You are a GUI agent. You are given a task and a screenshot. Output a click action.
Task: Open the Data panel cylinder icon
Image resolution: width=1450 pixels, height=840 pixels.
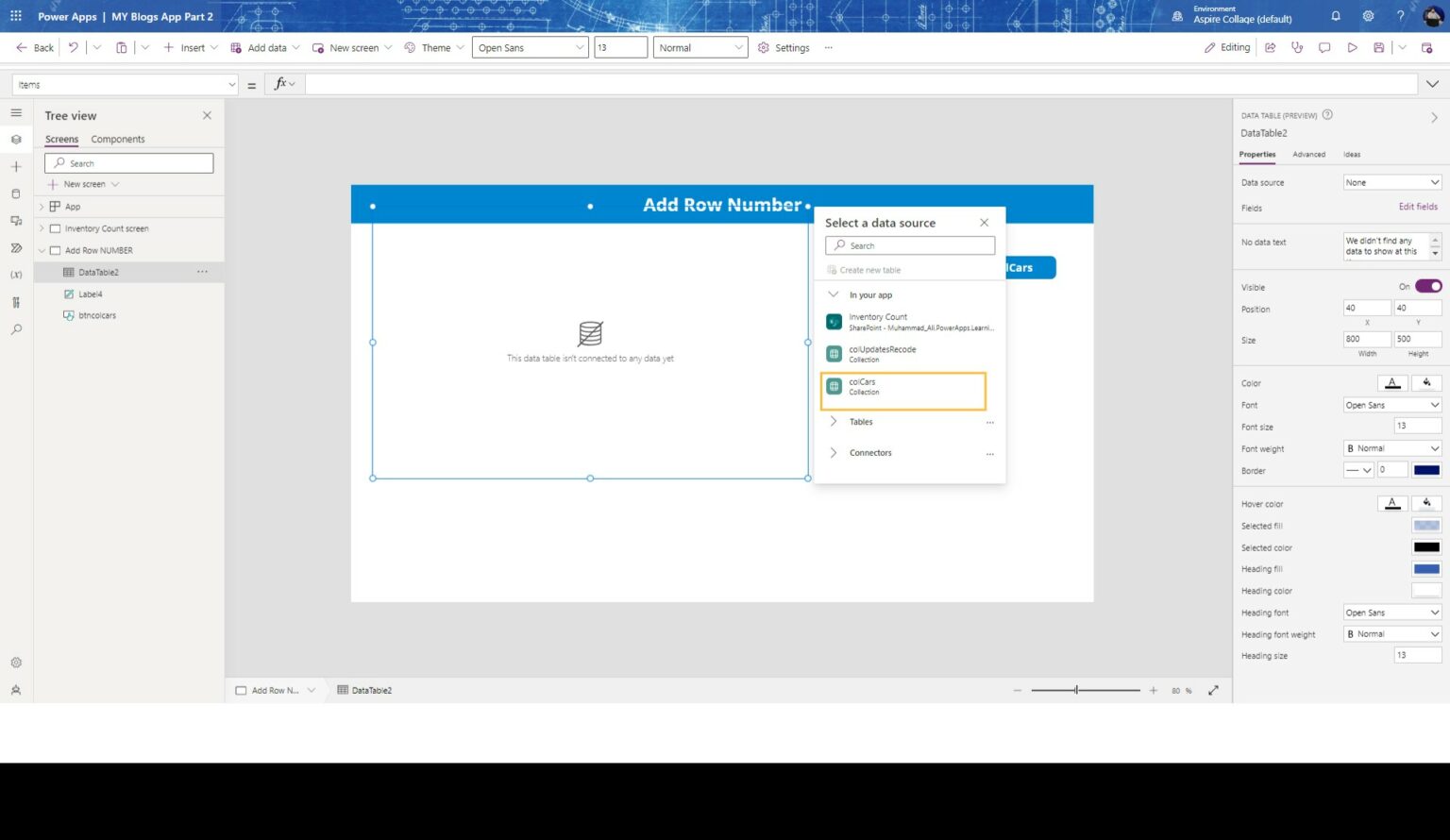tap(15, 193)
